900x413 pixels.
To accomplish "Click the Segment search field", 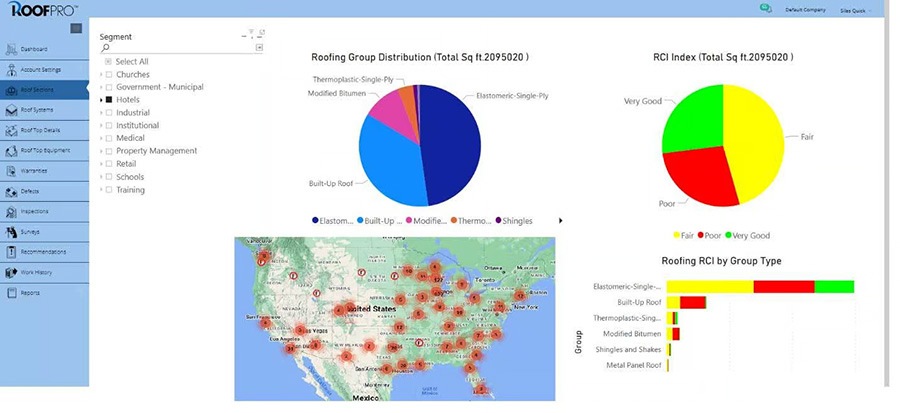I will tap(180, 47).
